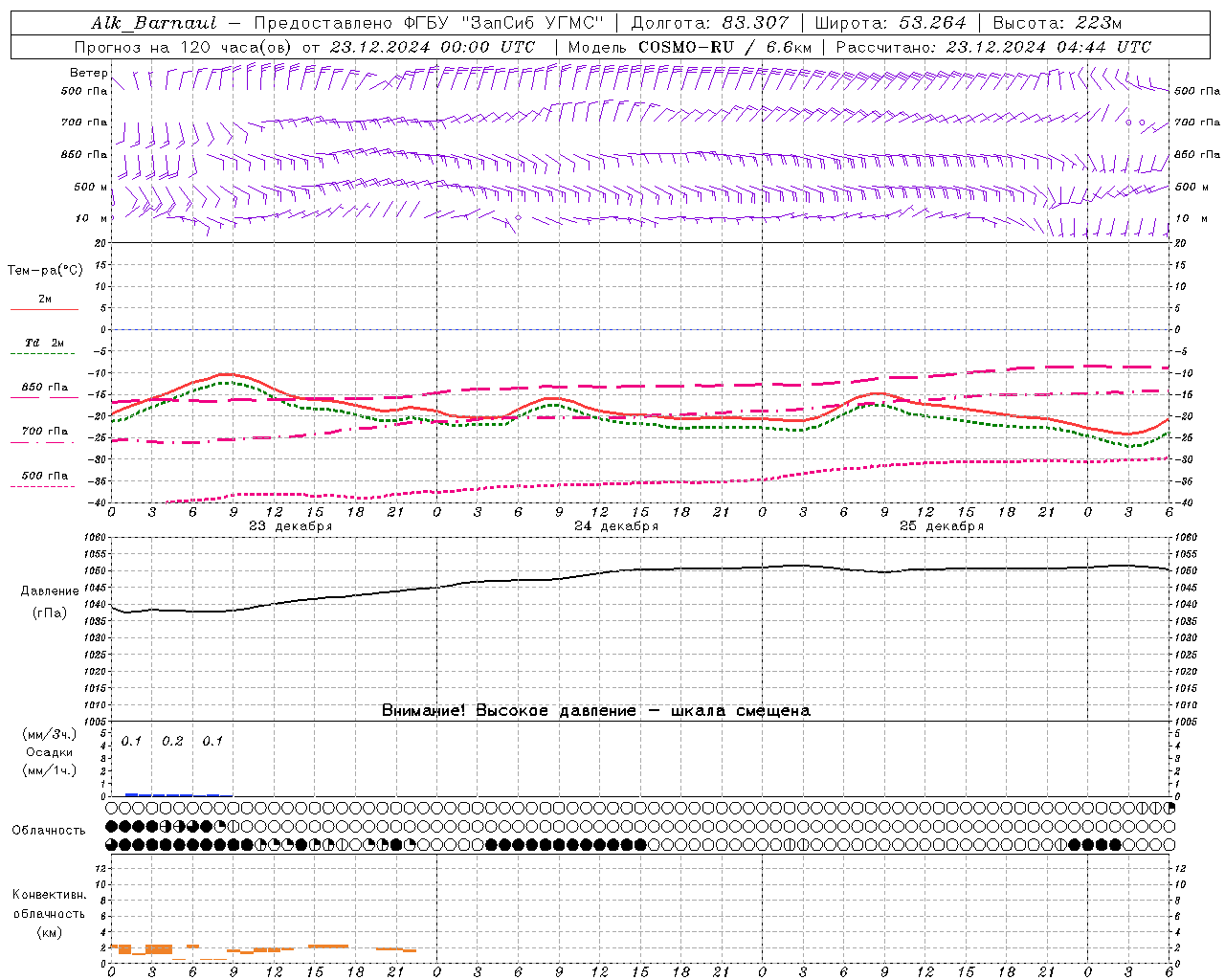Click the dotted swatch under the 500 гПа temperature legend
The width and height of the screenshot is (1225, 980).
(44, 486)
